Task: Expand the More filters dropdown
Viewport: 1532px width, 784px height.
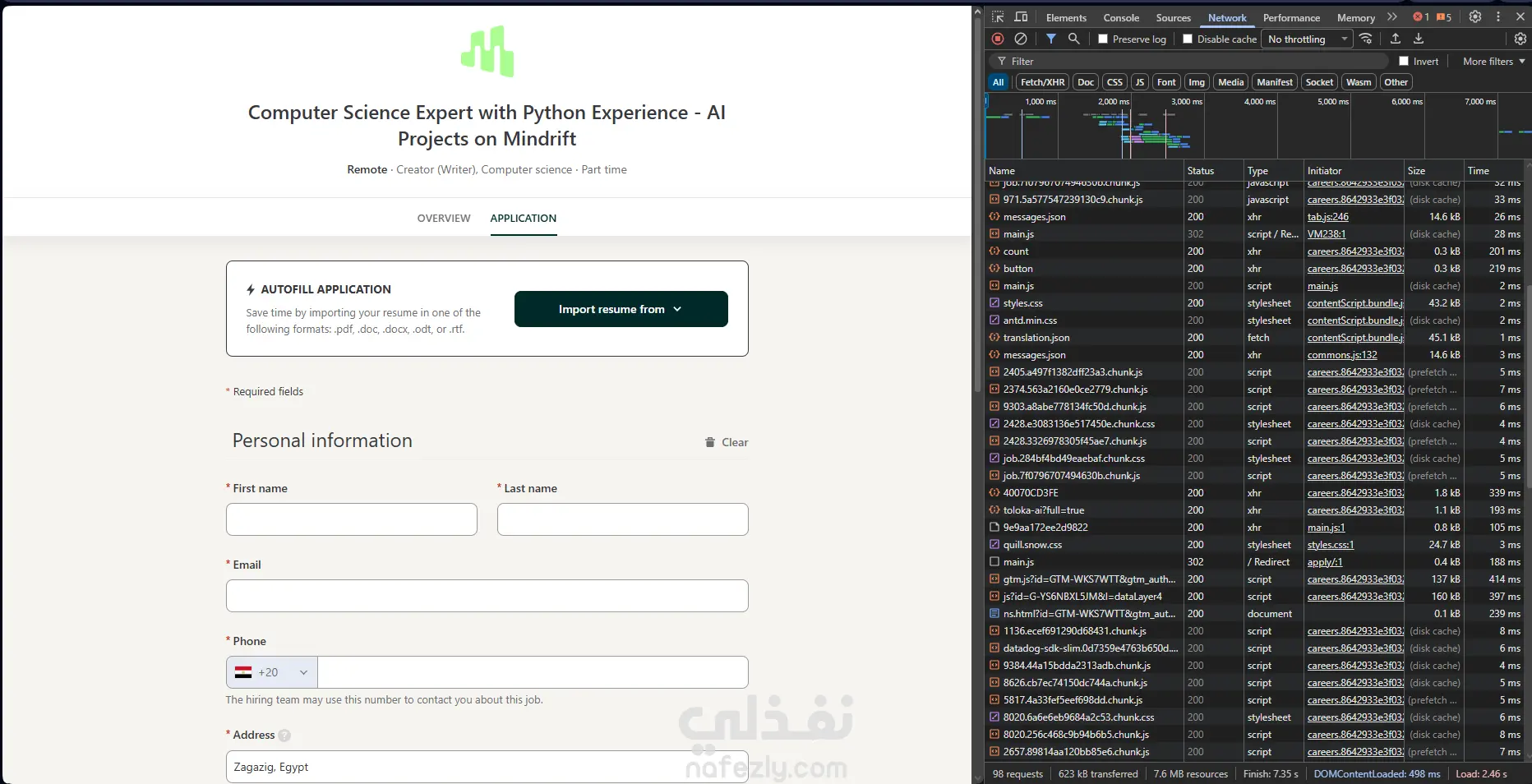Action: 1494,61
